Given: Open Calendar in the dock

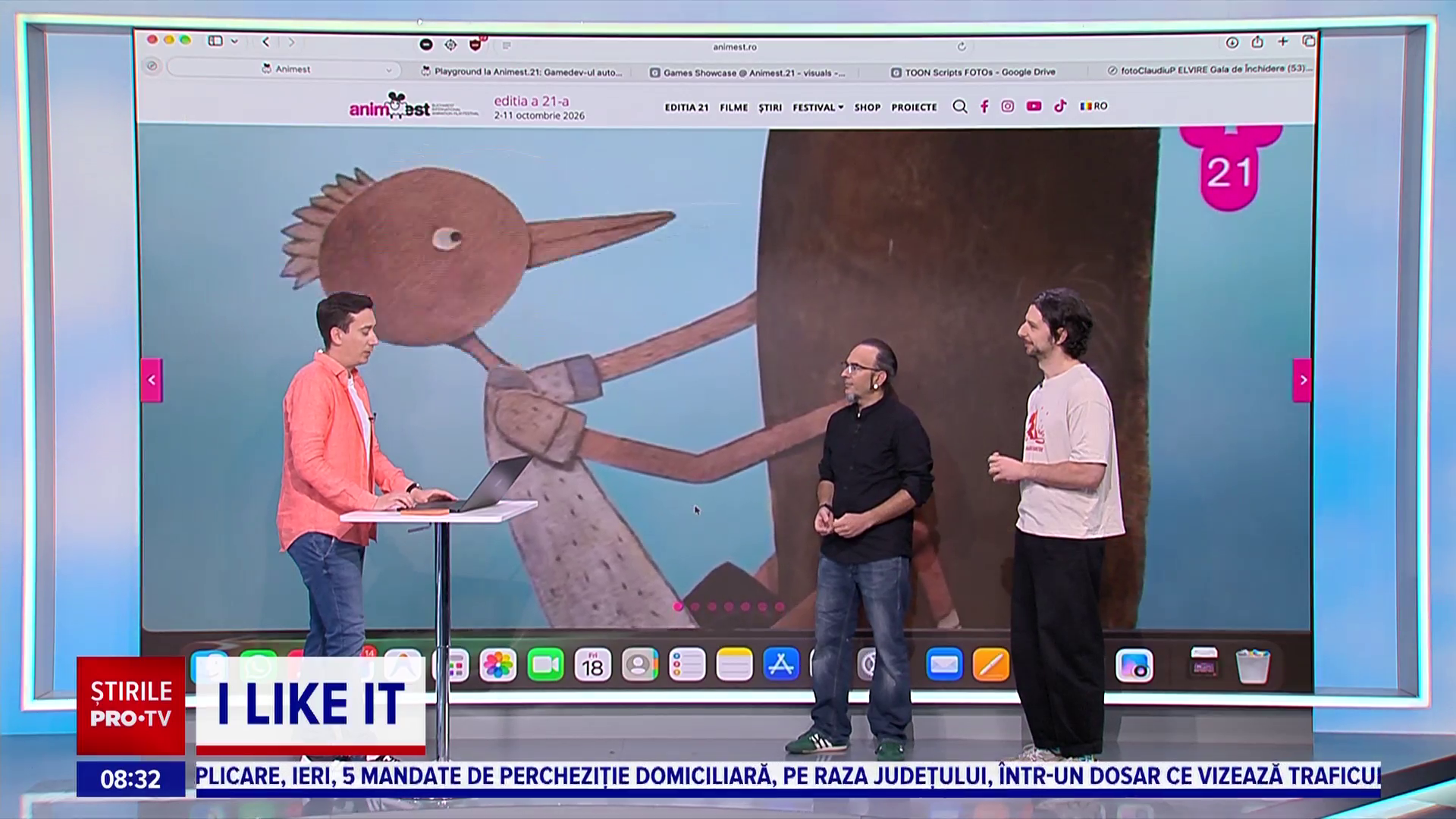Looking at the screenshot, I should click(592, 665).
